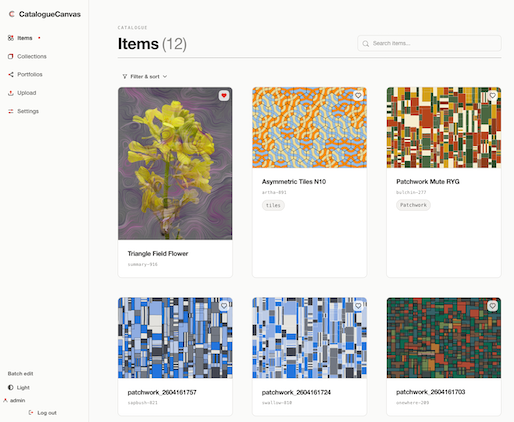Image resolution: width=514 pixels, height=422 pixels.
Task: Click the Collections icon
Action: click(x=11, y=56)
